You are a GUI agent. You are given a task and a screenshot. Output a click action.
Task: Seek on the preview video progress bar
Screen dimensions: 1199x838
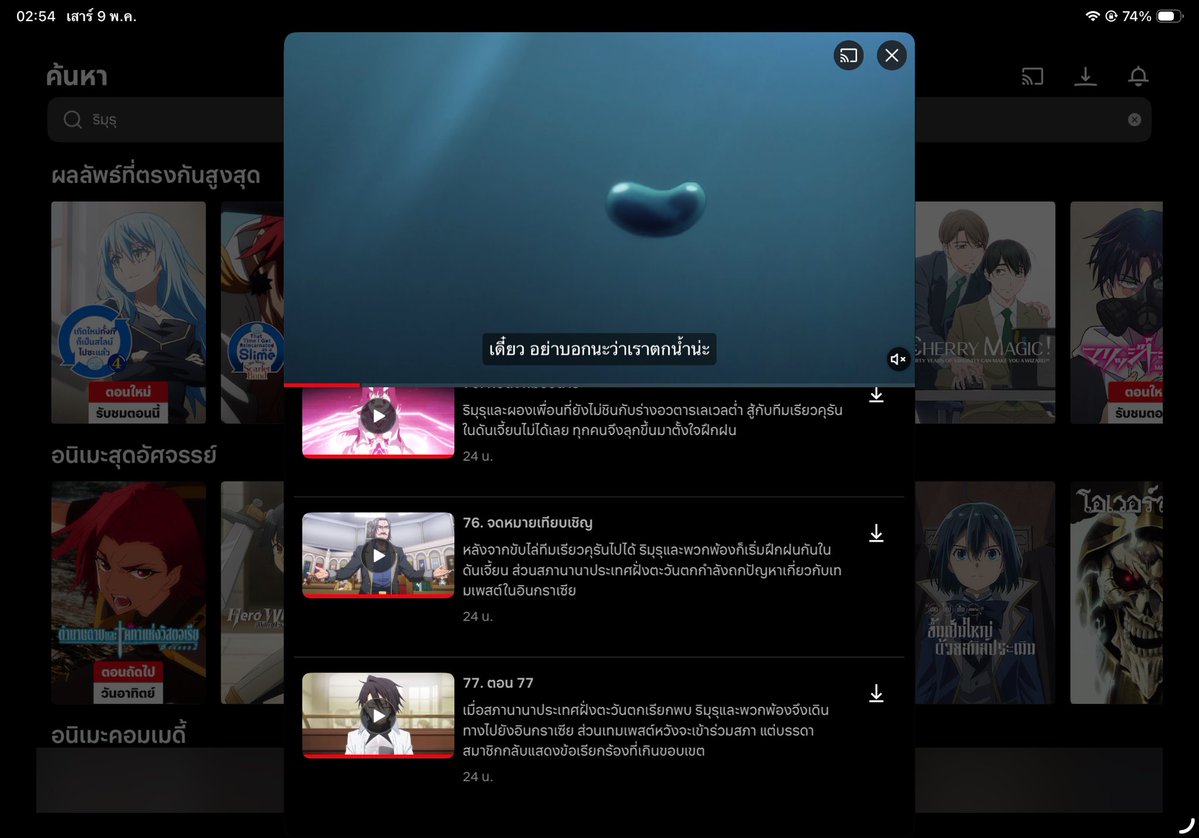tap(599, 385)
